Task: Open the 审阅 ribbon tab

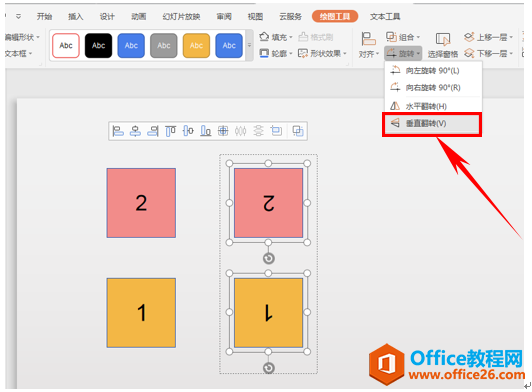Action: (x=224, y=16)
